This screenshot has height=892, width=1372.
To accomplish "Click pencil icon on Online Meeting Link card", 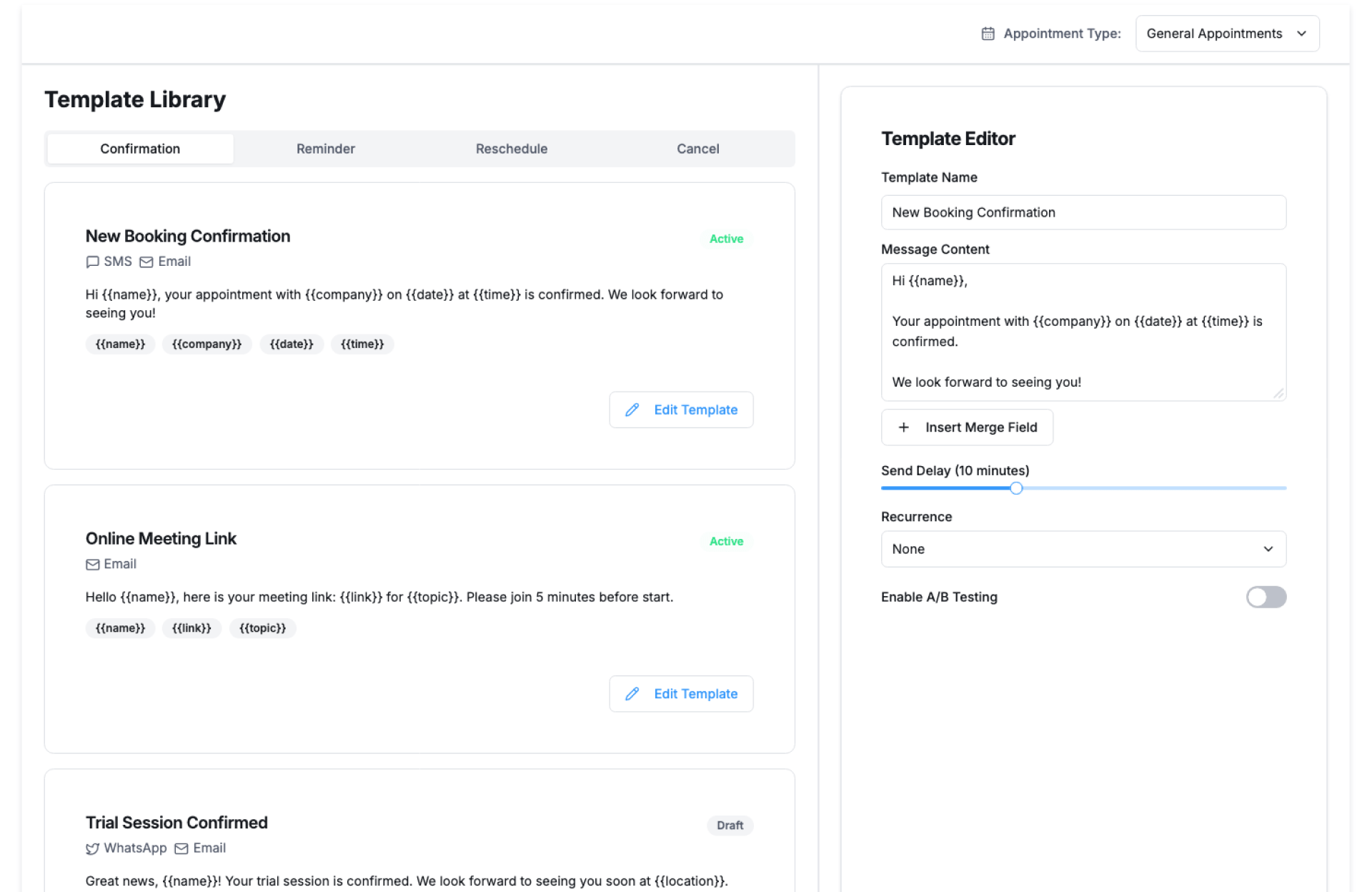I will [x=632, y=694].
